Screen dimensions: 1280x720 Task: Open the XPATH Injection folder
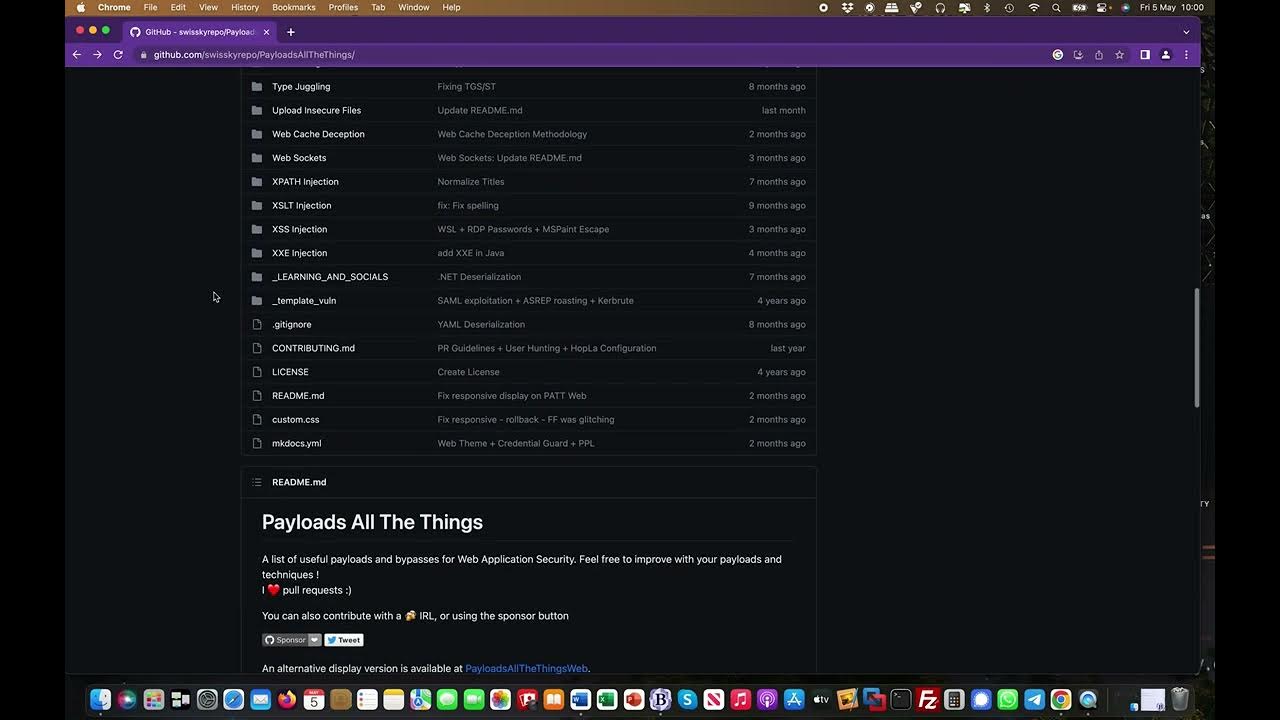pyautogui.click(x=305, y=182)
